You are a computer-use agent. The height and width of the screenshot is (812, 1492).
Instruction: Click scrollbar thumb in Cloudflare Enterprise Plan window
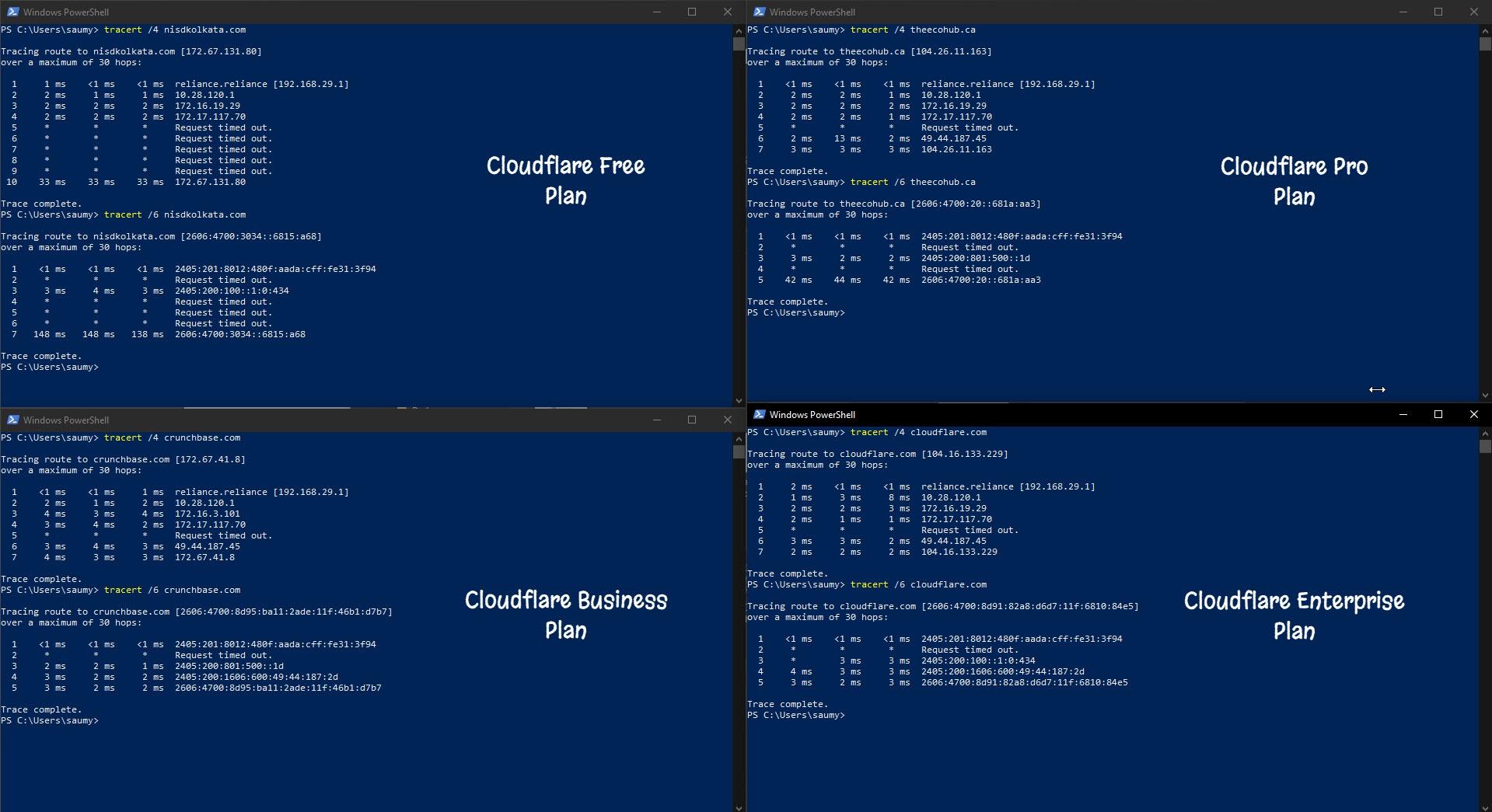click(1485, 447)
